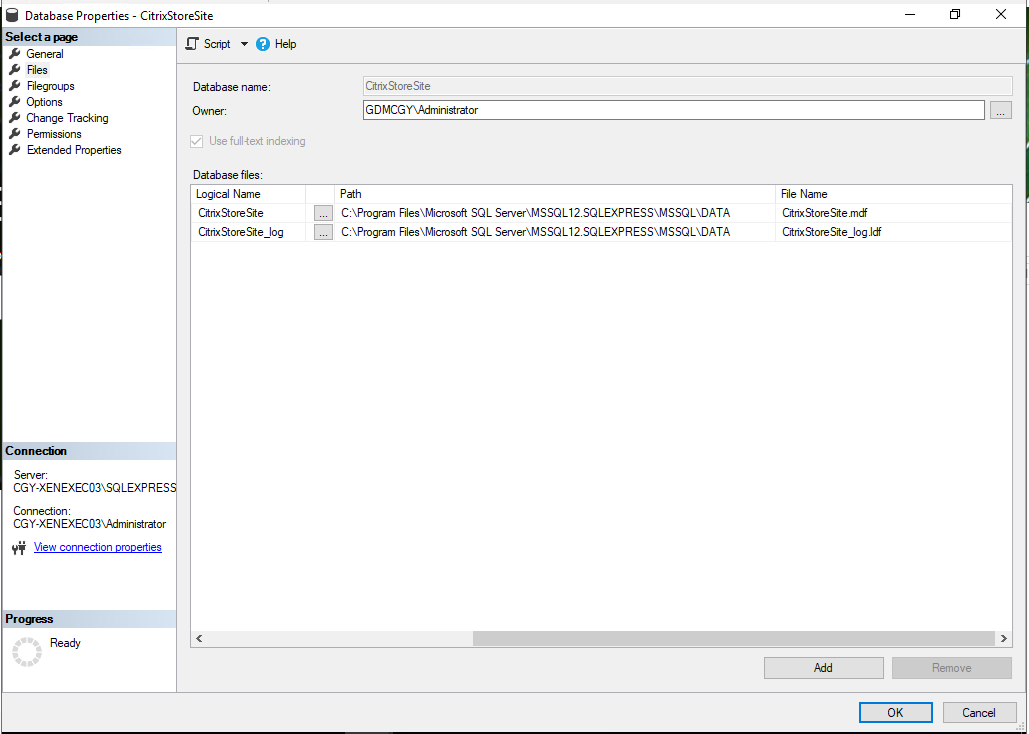The width and height of the screenshot is (1029, 734).
Task: Select the CitrixStoreSite_log.ldf file name
Action: pos(893,232)
